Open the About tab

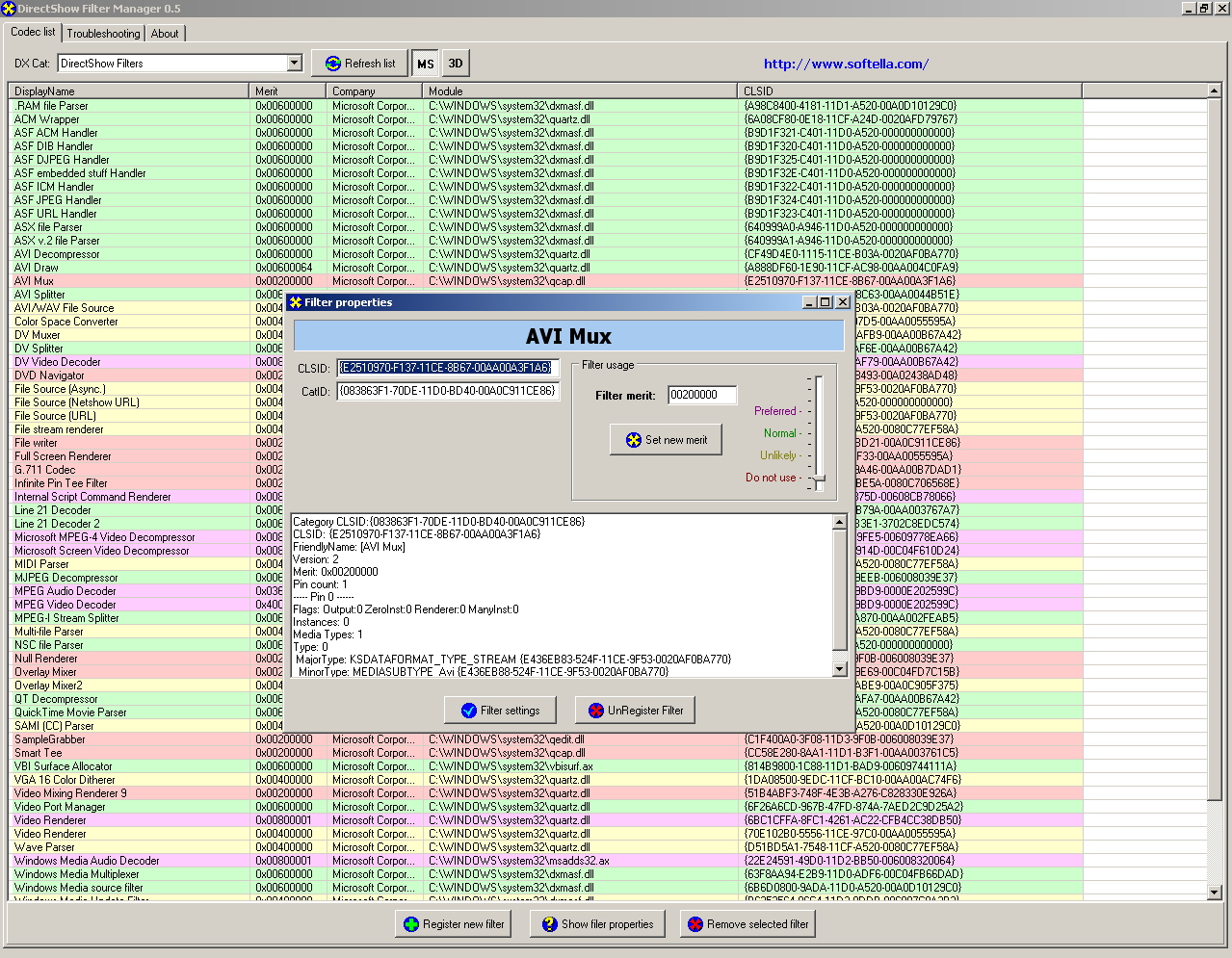[x=165, y=34]
